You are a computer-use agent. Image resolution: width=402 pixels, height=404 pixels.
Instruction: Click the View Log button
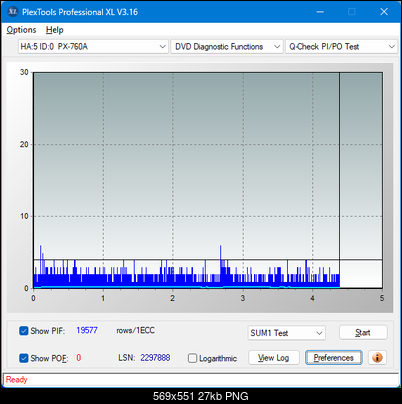tap(274, 358)
